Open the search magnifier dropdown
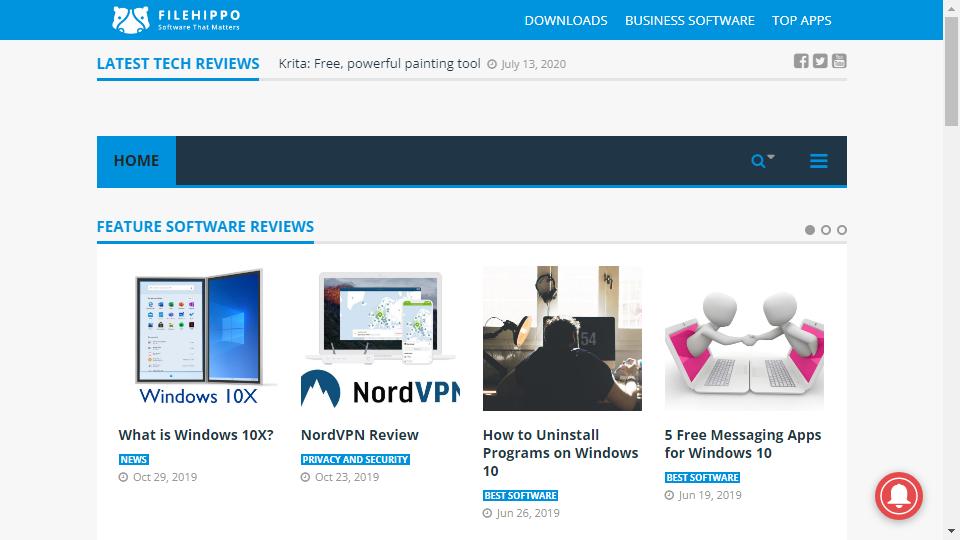 (x=762, y=160)
